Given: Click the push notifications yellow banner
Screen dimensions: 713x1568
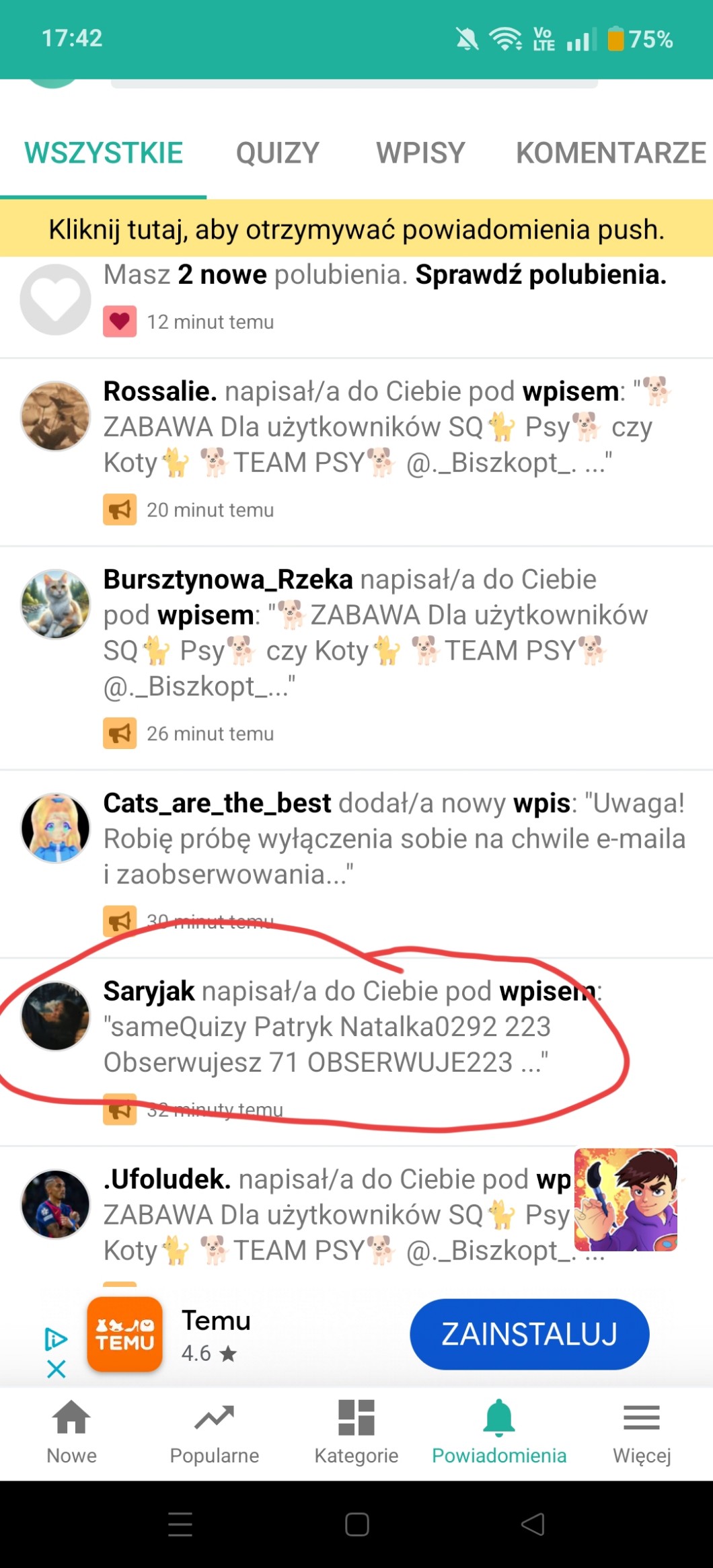Looking at the screenshot, I should point(356,229).
